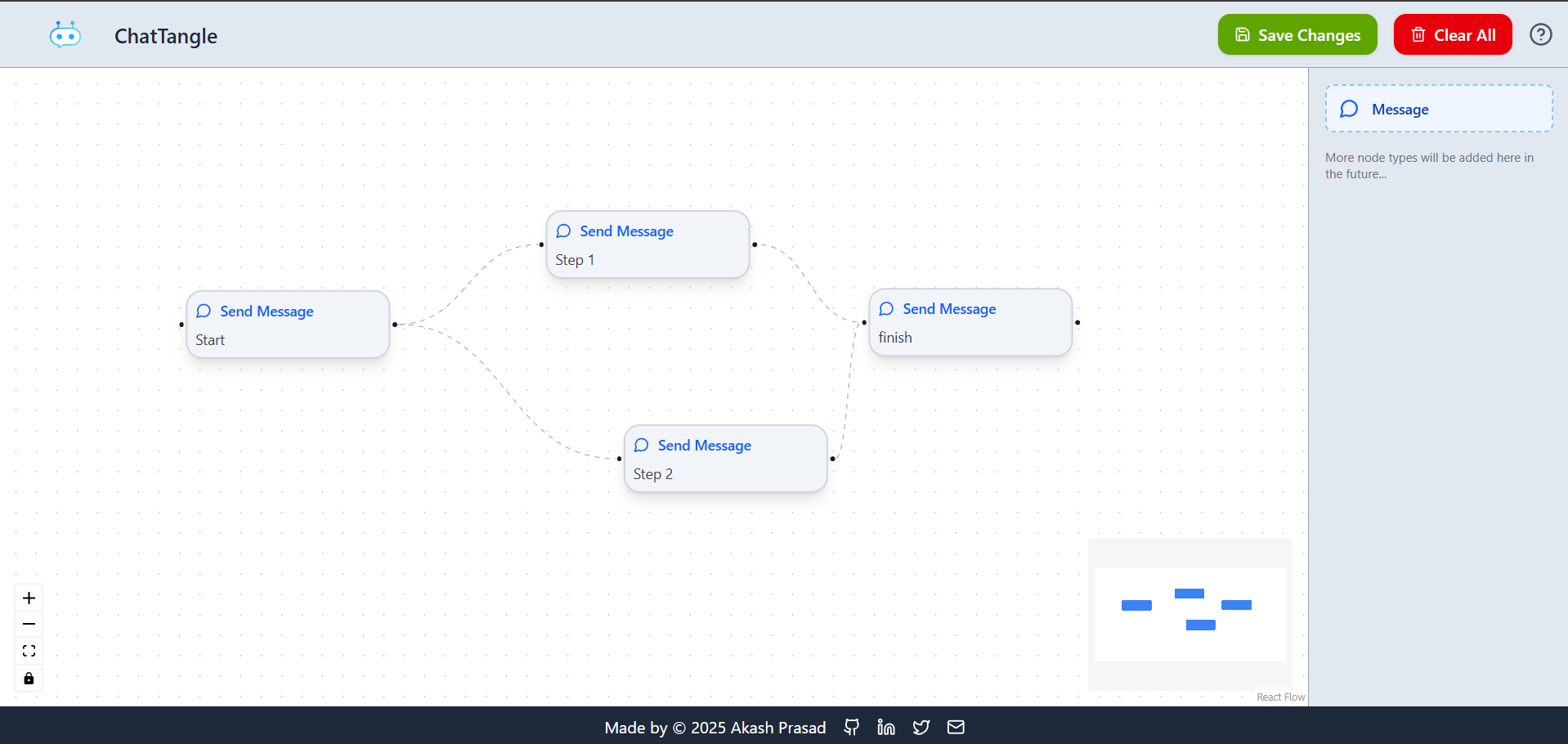Viewport: 1568px width, 744px height.
Task: Click the left input handle of Start node
Action: 181,325
